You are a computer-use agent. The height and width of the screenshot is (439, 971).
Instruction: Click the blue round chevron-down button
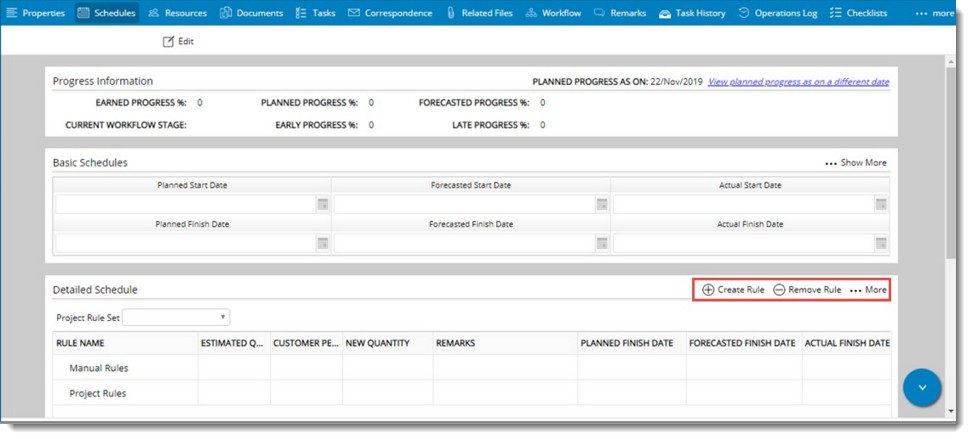pos(922,387)
